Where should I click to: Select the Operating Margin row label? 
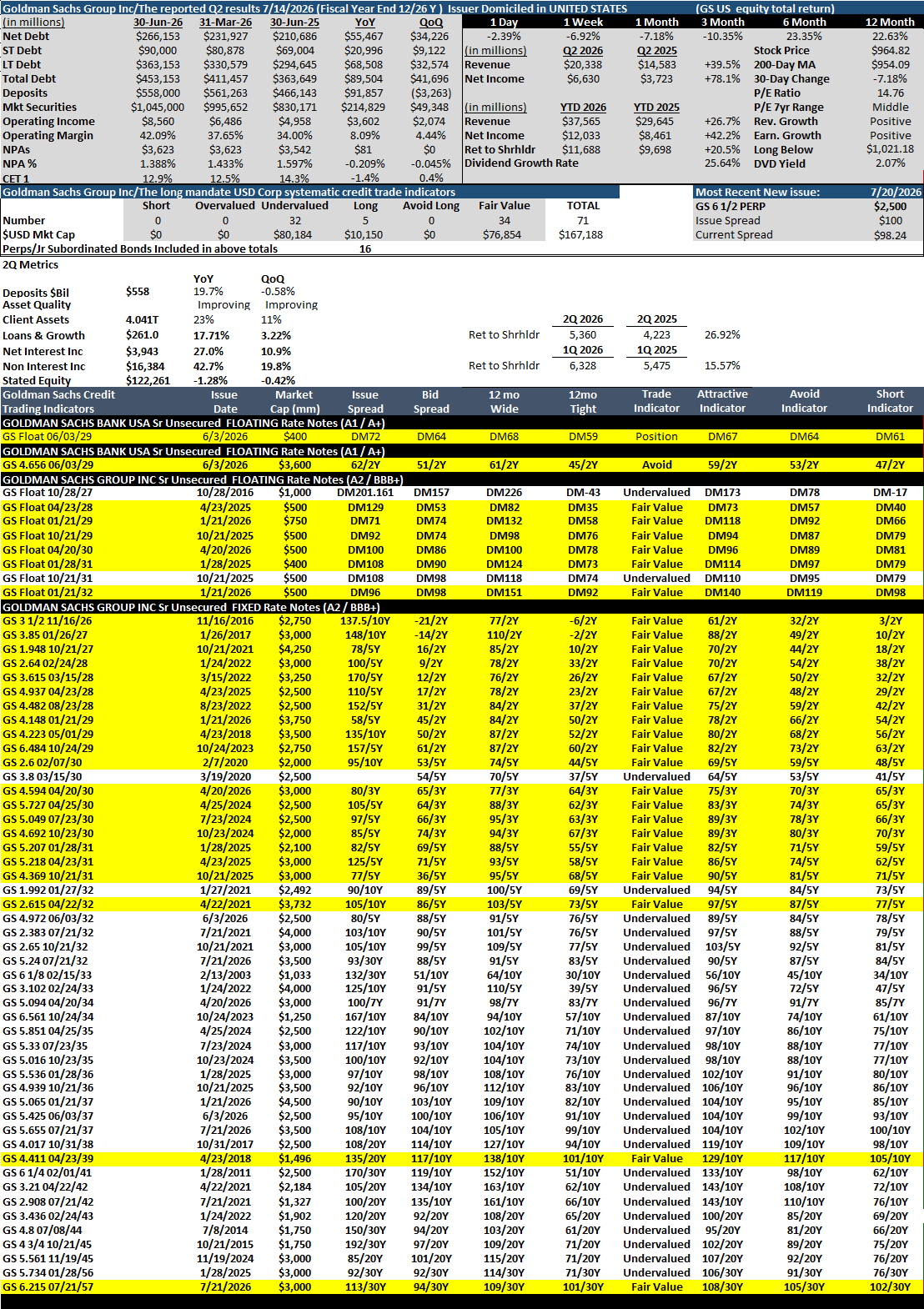[x=48, y=136]
